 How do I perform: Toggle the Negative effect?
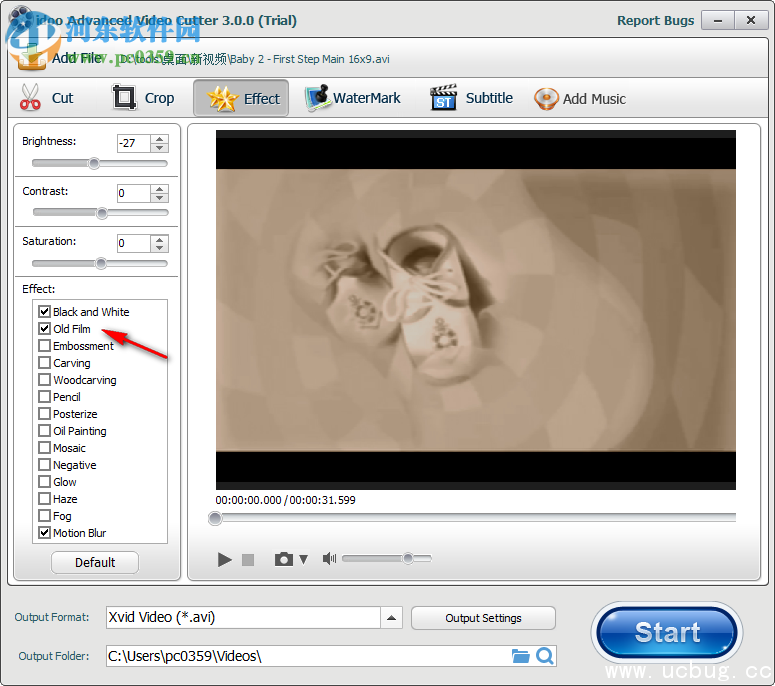(x=44, y=465)
